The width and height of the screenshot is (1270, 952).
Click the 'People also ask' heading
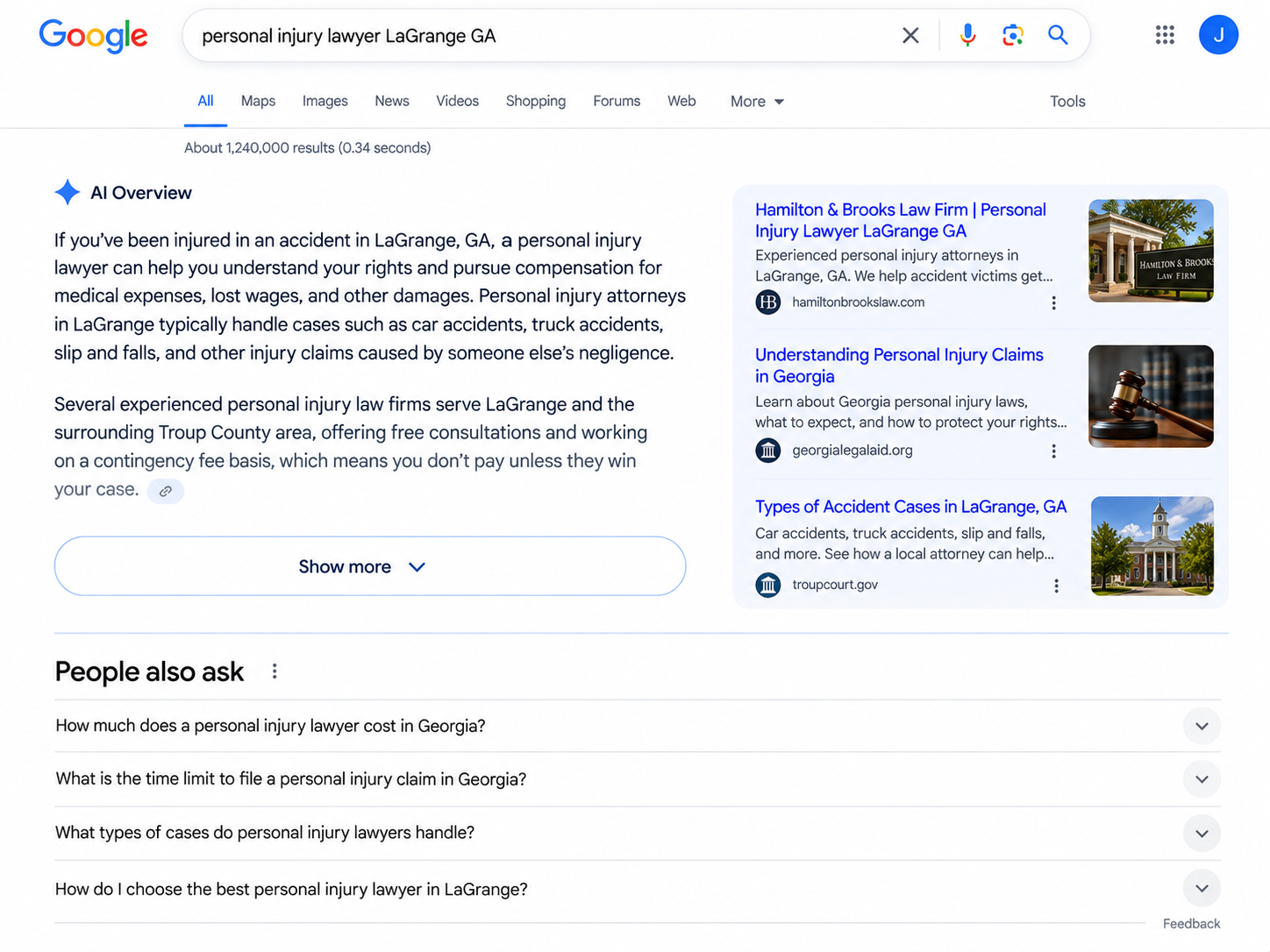[x=149, y=671]
